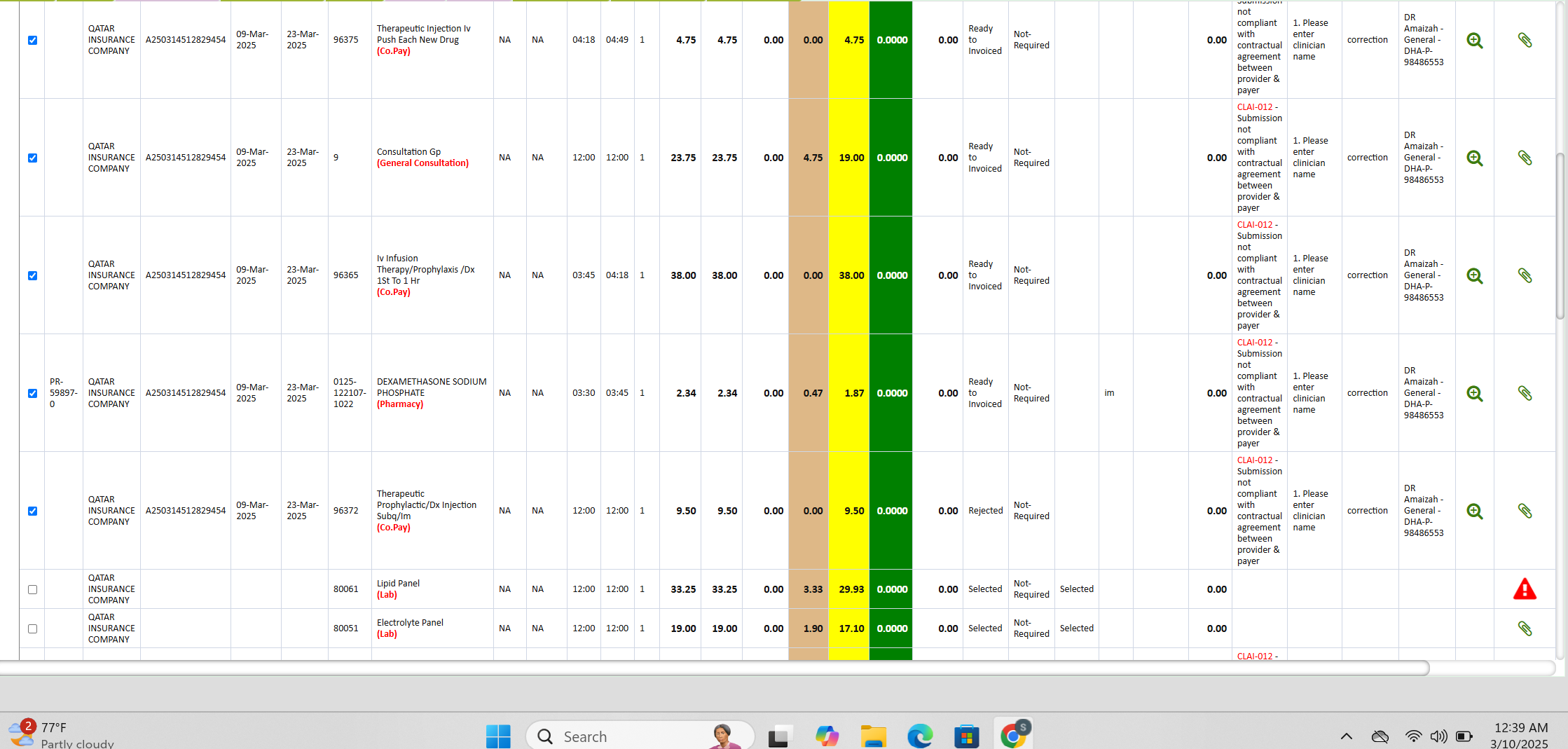Launch Copilot from the taskbar
This screenshot has width=1568, height=749.
[827, 736]
